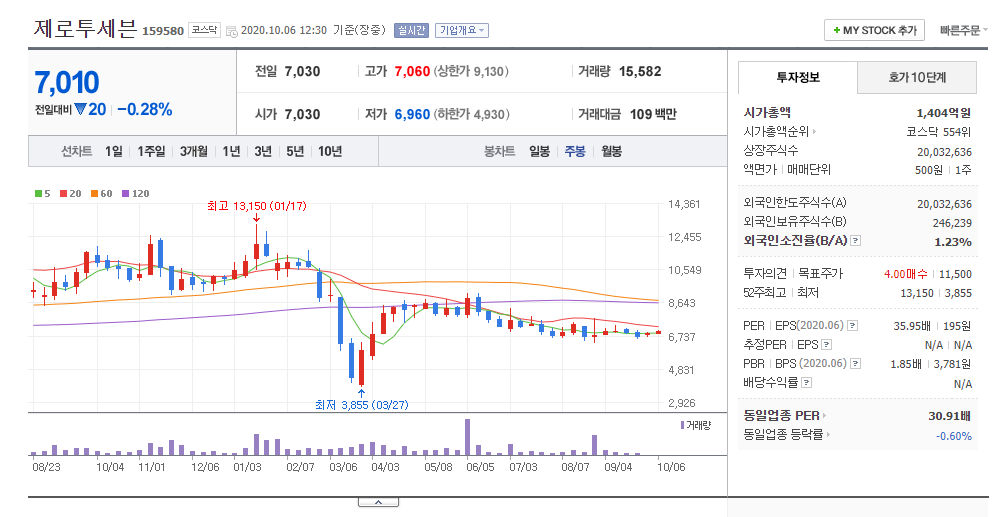This screenshot has width=1008, height=517.
Task: Click the help icon next to 추정PER EPS
Action: click(x=827, y=345)
